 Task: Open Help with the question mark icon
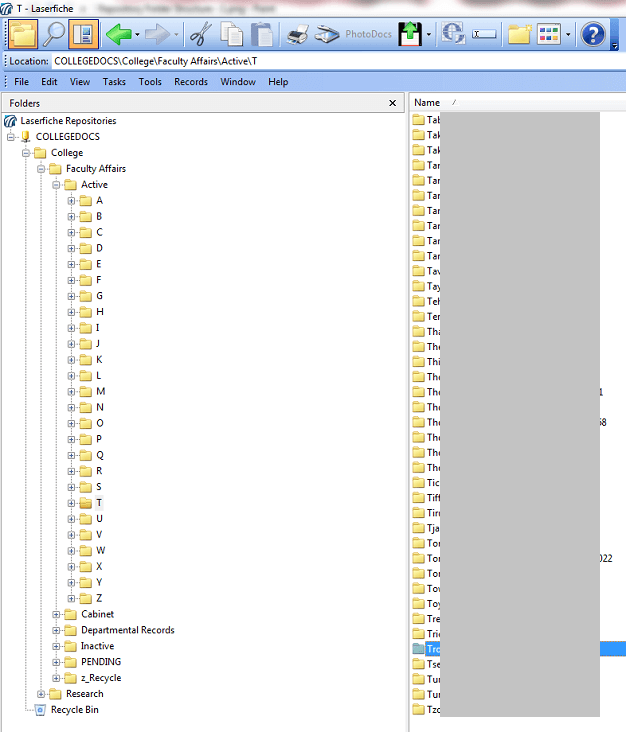click(593, 34)
